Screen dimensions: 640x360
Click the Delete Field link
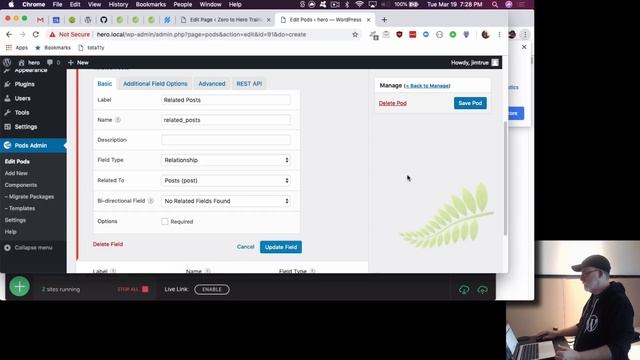[108, 244]
